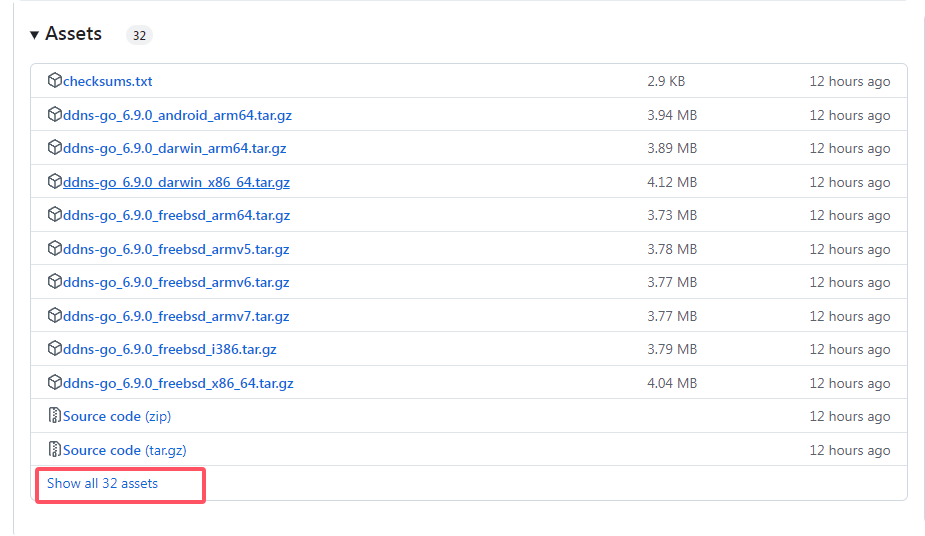Click package icon for freebsd_arm64 tarball
The image size is (925, 536).
(54, 214)
